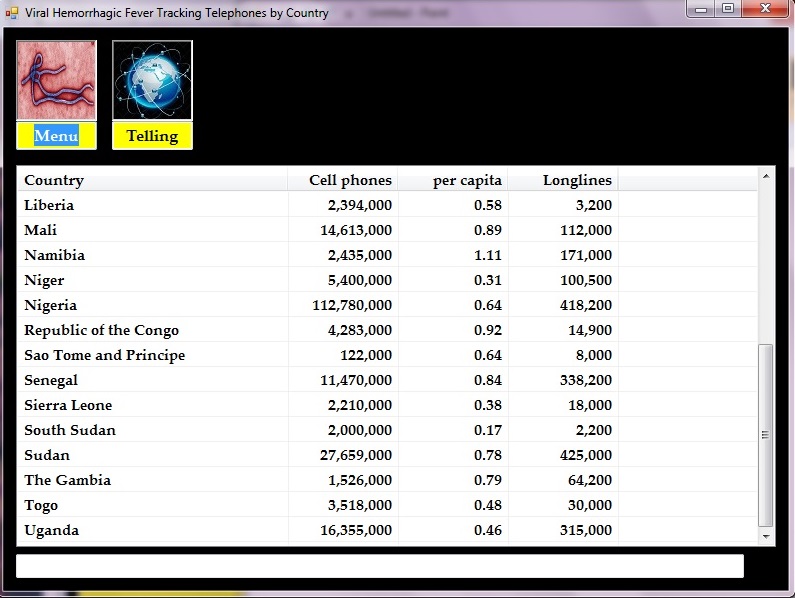
Task: Click the longlines value 338,200
Action: click(586, 380)
